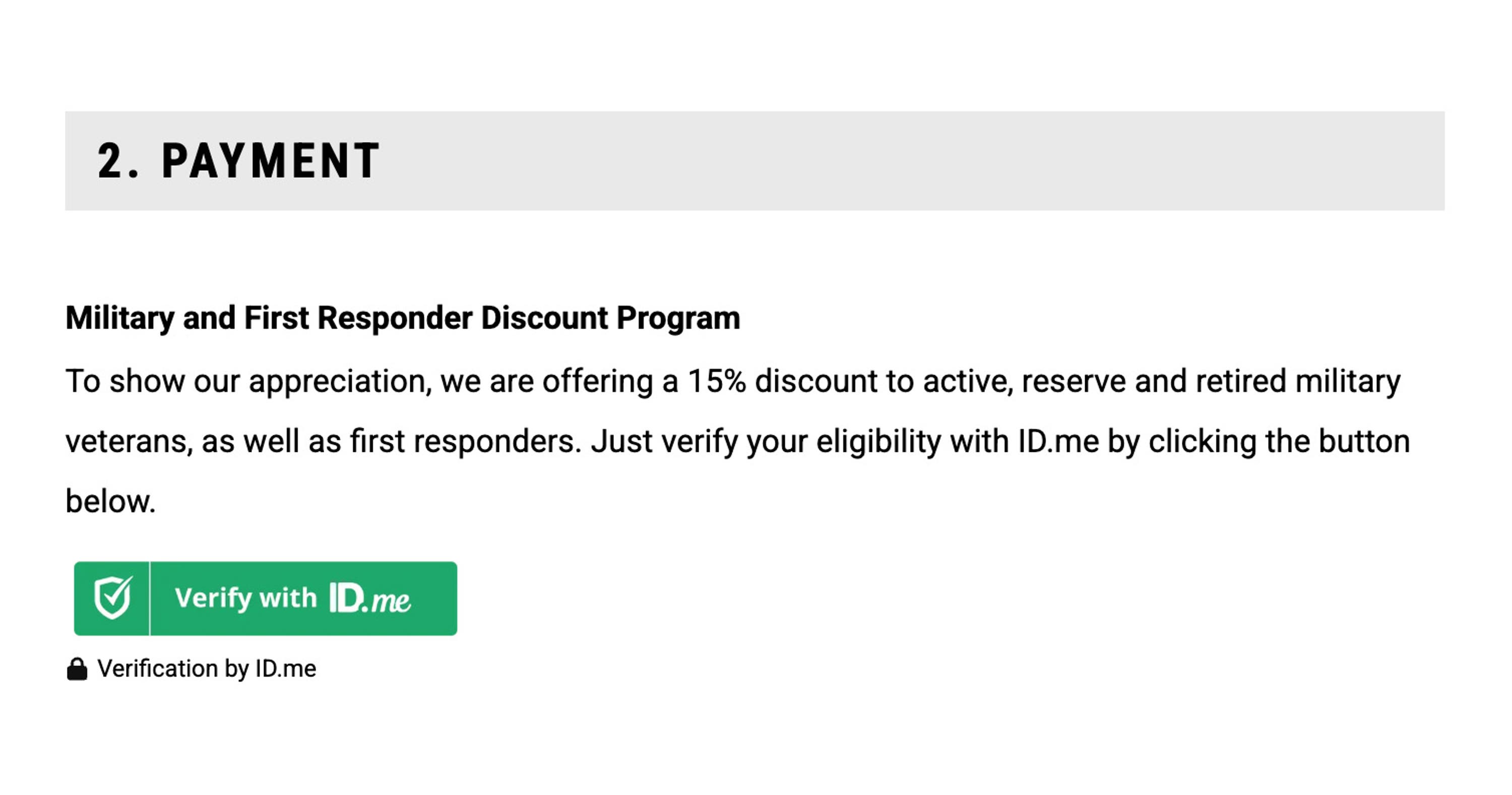
Task: Click the word 'ID.me' in the paragraph
Action: pos(1058,442)
